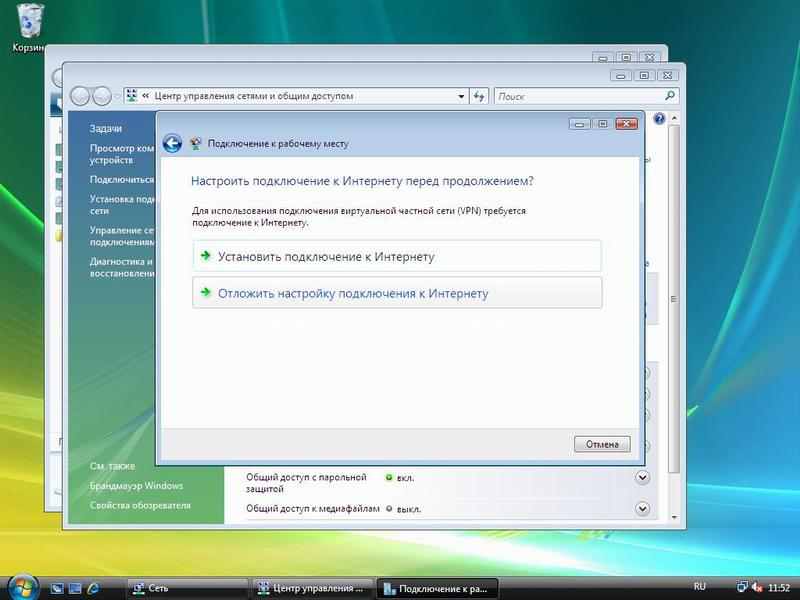Click the refresh icon beside address bar

[479, 96]
